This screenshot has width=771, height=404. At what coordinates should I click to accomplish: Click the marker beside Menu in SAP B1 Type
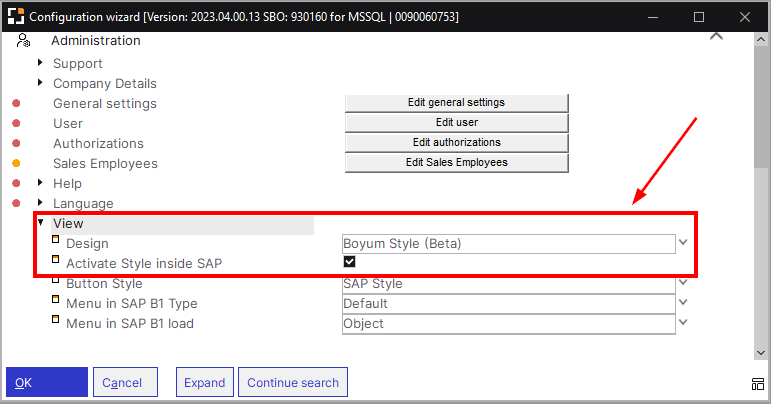pyautogui.click(x=56, y=299)
